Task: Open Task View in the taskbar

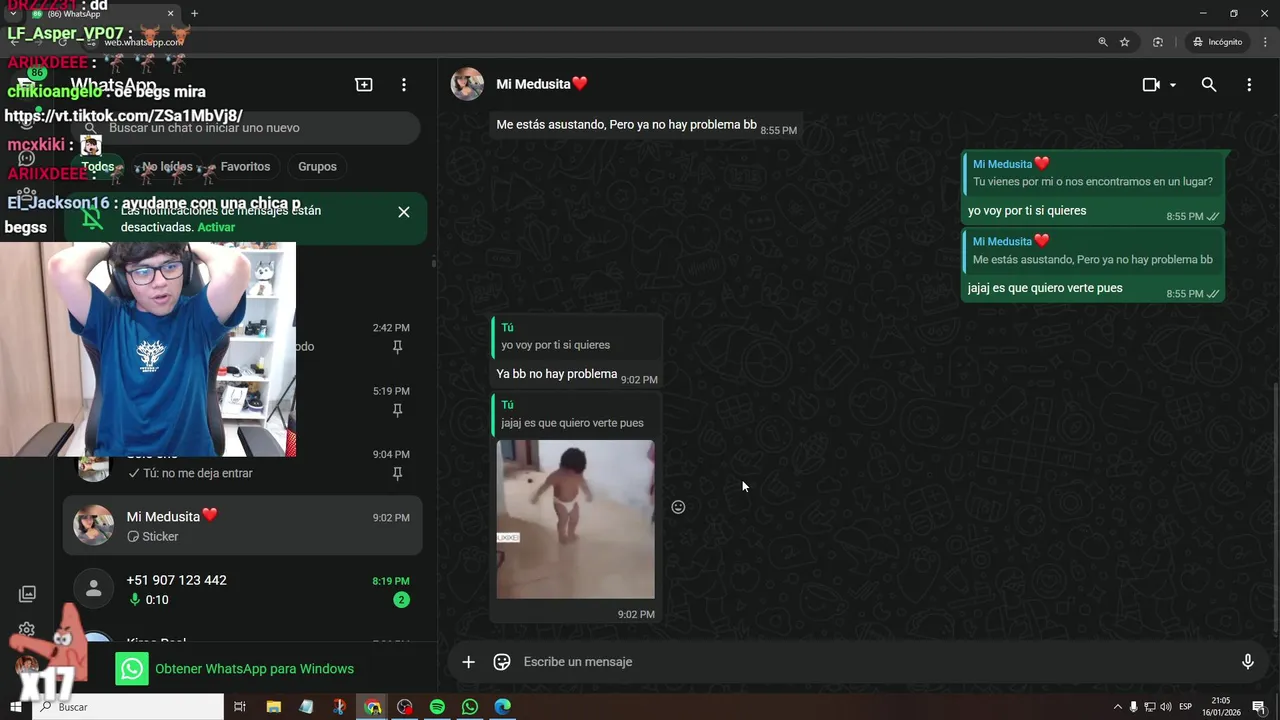Action: coord(240,707)
